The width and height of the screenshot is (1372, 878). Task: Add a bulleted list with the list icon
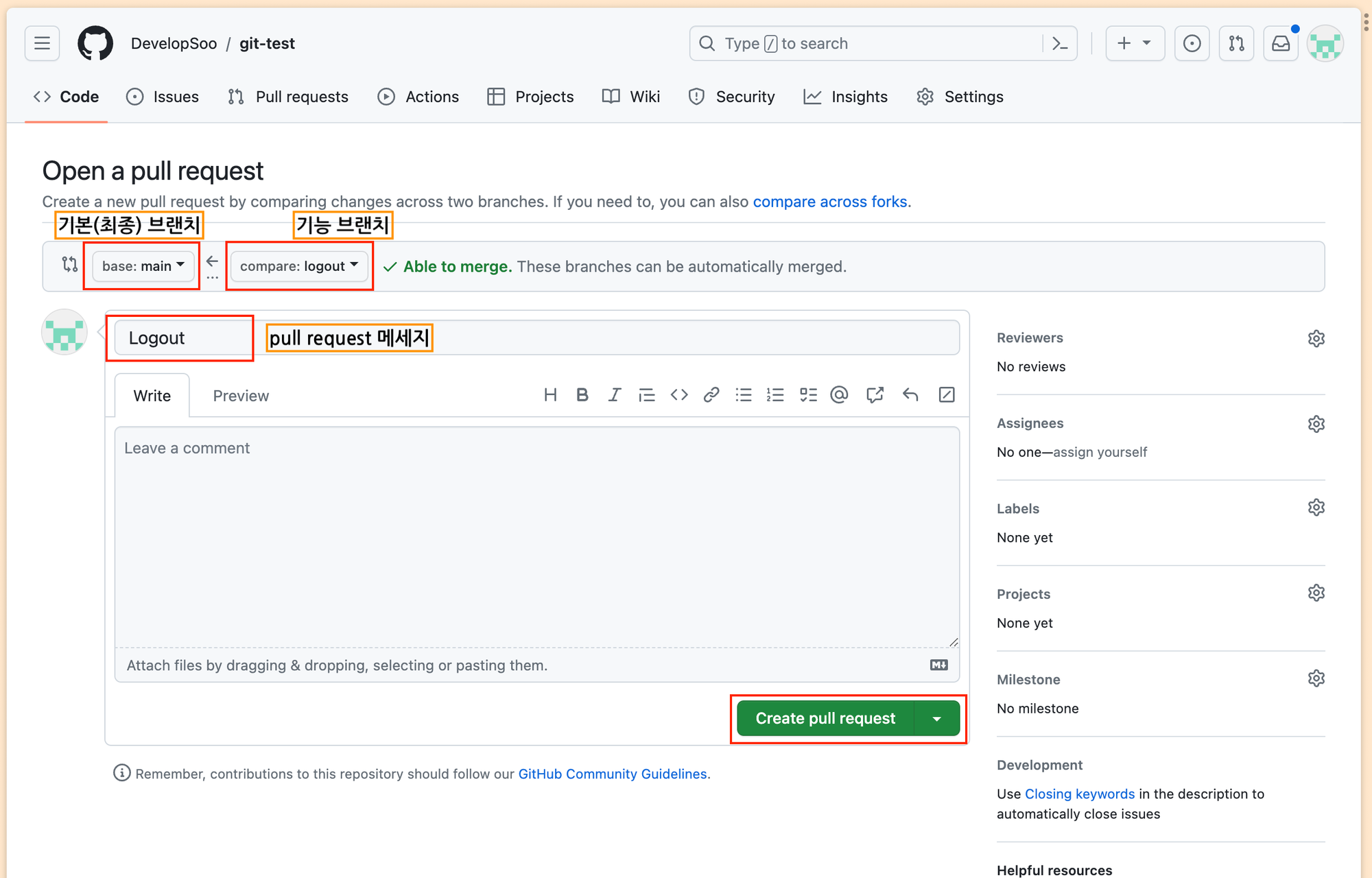tap(743, 394)
